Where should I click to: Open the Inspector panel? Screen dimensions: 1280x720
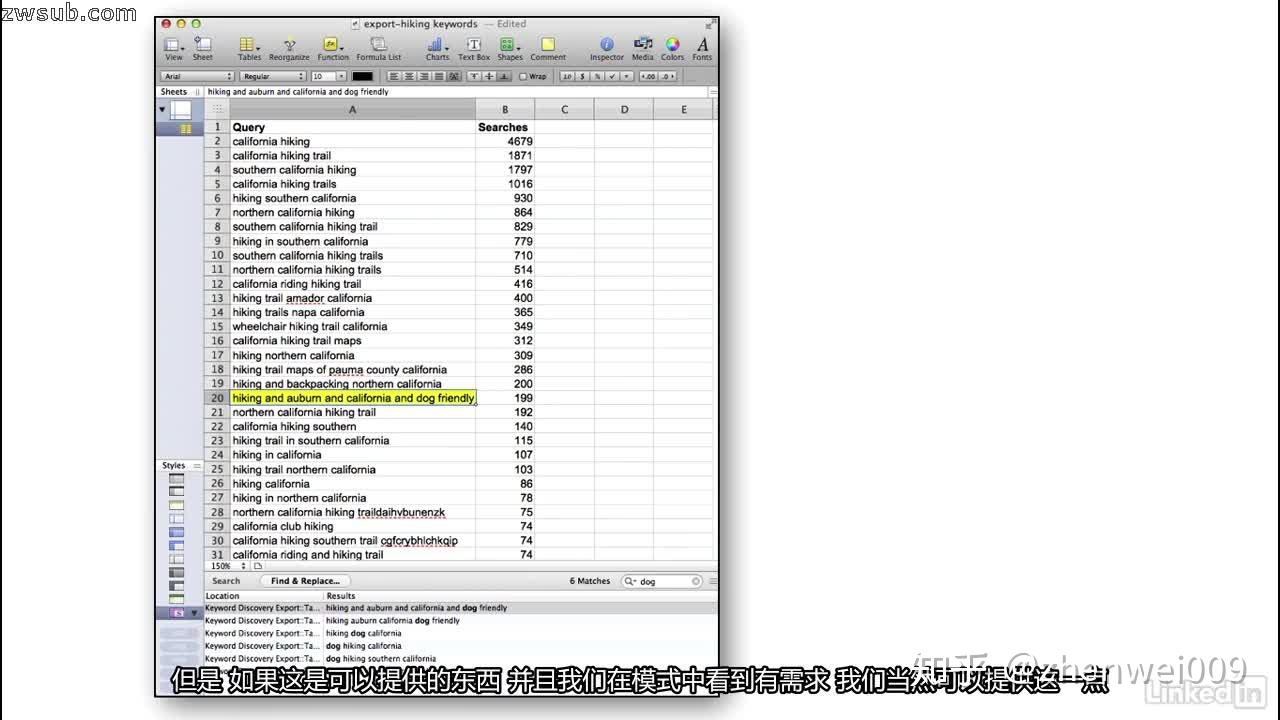click(x=606, y=46)
